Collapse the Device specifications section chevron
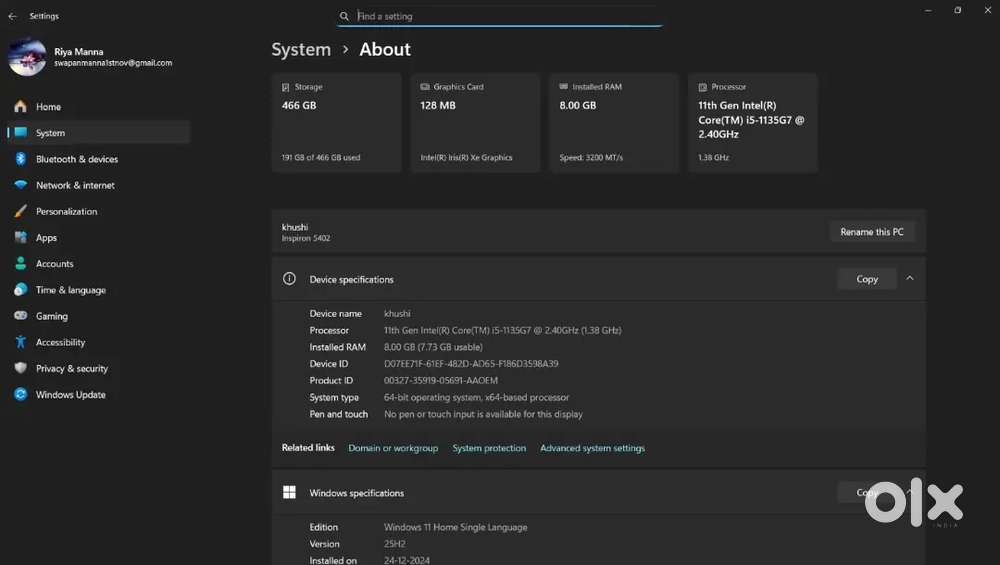The width and height of the screenshot is (1000, 565). (x=910, y=279)
